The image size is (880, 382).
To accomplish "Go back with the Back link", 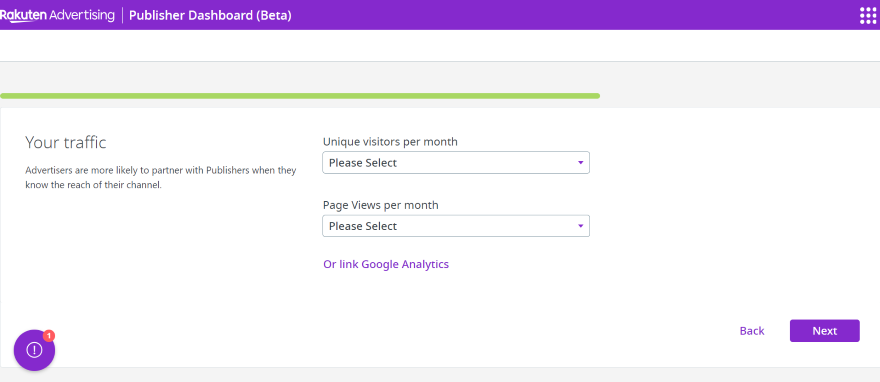I will pyautogui.click(x=752, y=331).
